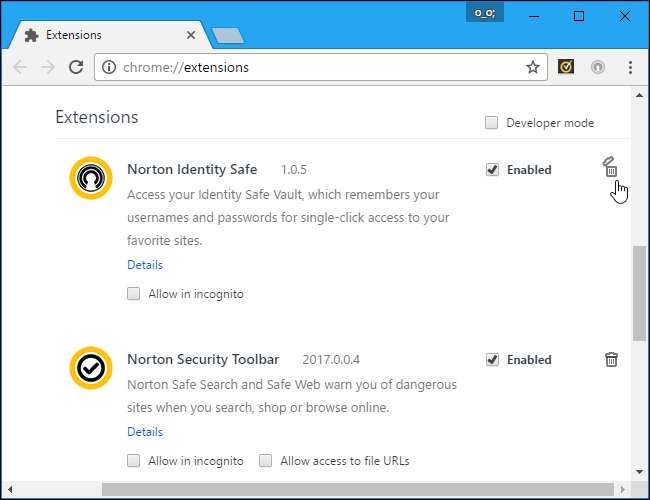Open Details link for Norton Security Toolbar
Screen dimensions: 650x500
[x=145, y=432]
